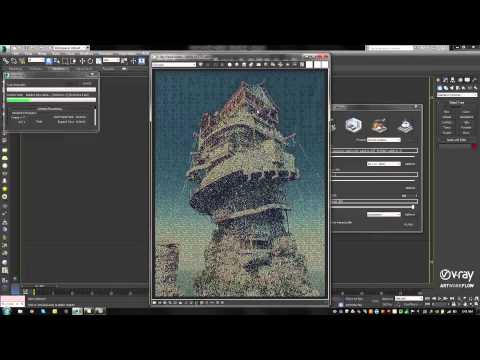The image size is (480, 360).
Task: Open the preset dropdown below the scene icons
Action: [x=384, y=140]
